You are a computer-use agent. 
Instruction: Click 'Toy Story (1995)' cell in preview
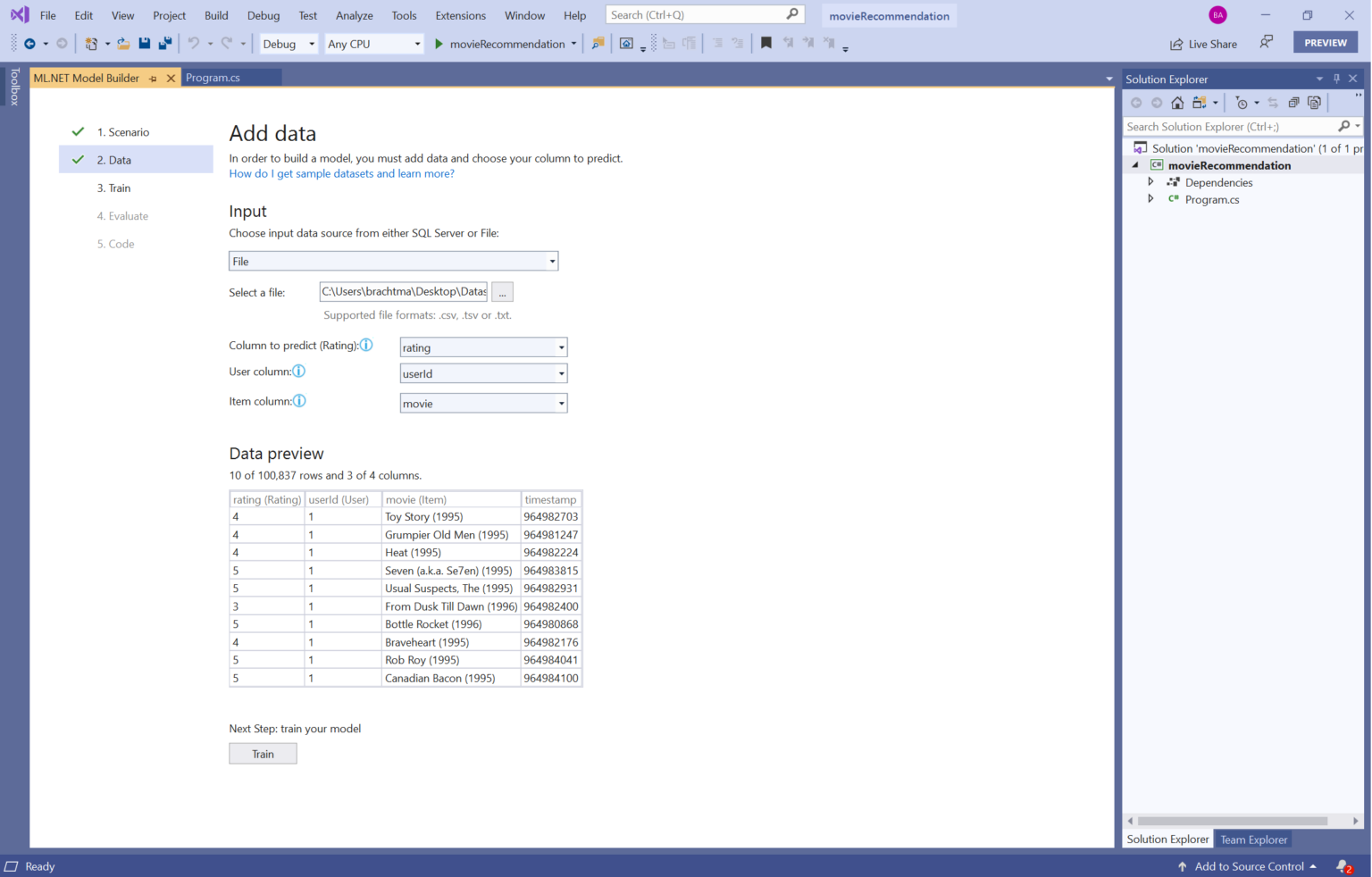(424, 516)
